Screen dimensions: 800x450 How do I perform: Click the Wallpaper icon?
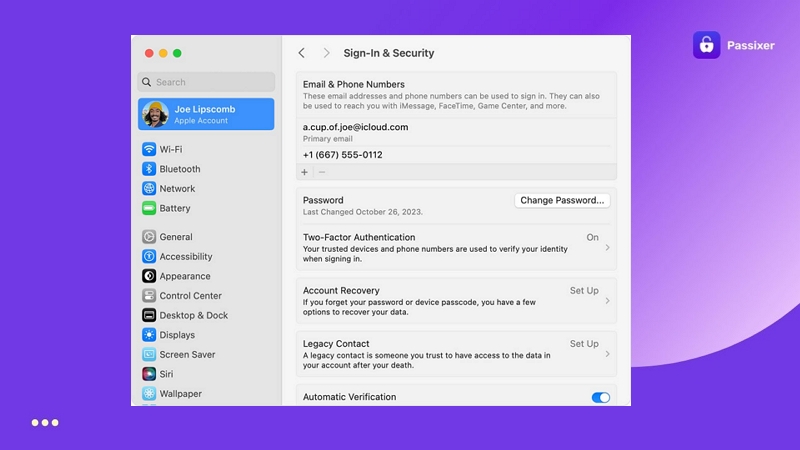click(x=149, y=393)
